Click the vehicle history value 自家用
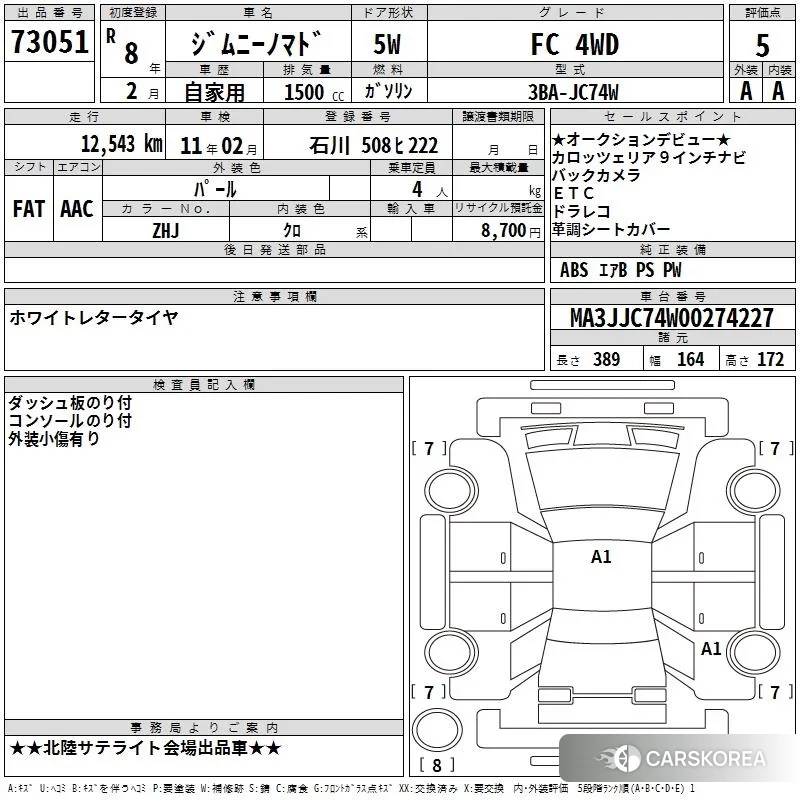 214,92
